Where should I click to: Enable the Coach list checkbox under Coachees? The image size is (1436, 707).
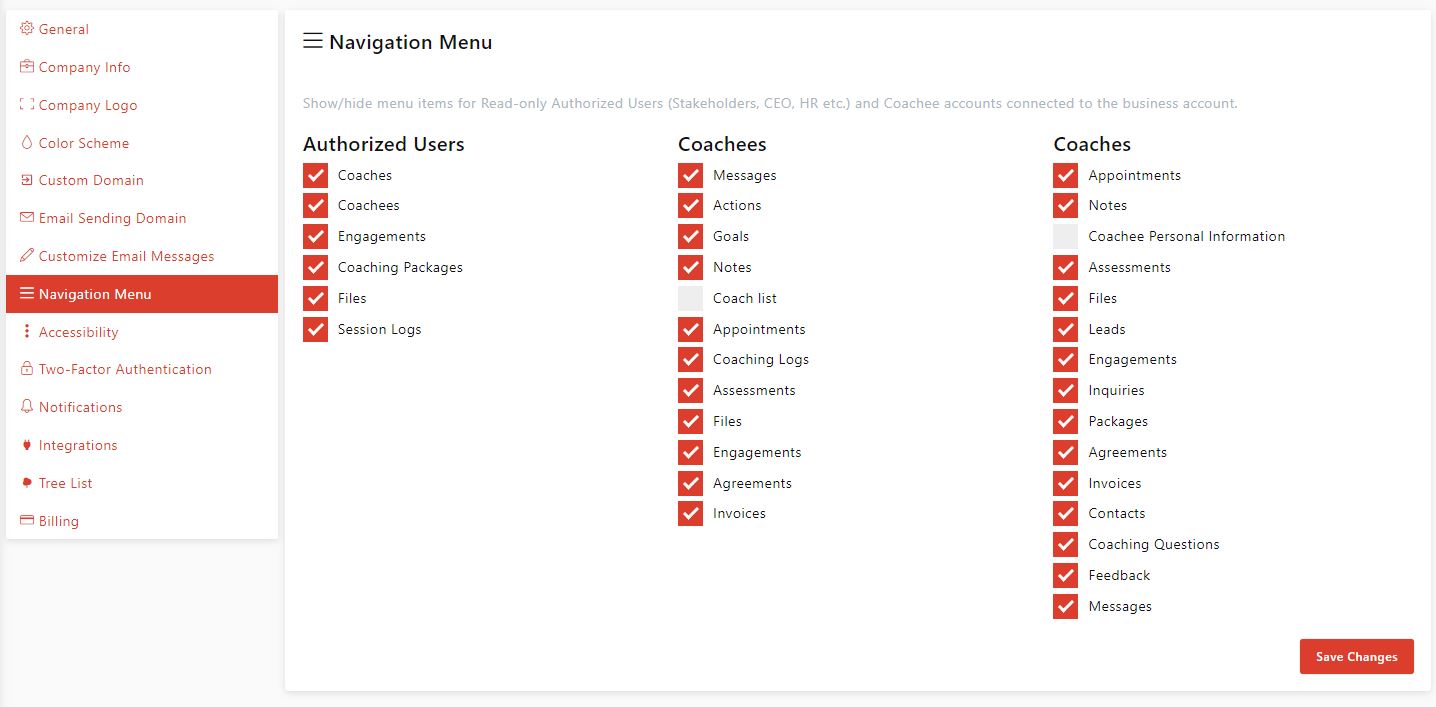pos(690,298)
